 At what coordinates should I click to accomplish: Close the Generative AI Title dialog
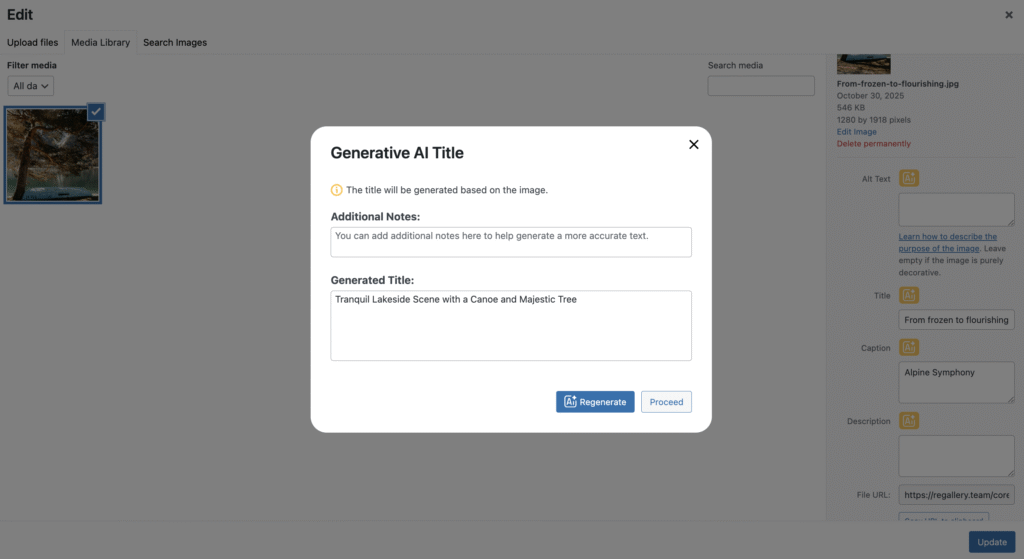pyautogui.click(x=693, y=144)
